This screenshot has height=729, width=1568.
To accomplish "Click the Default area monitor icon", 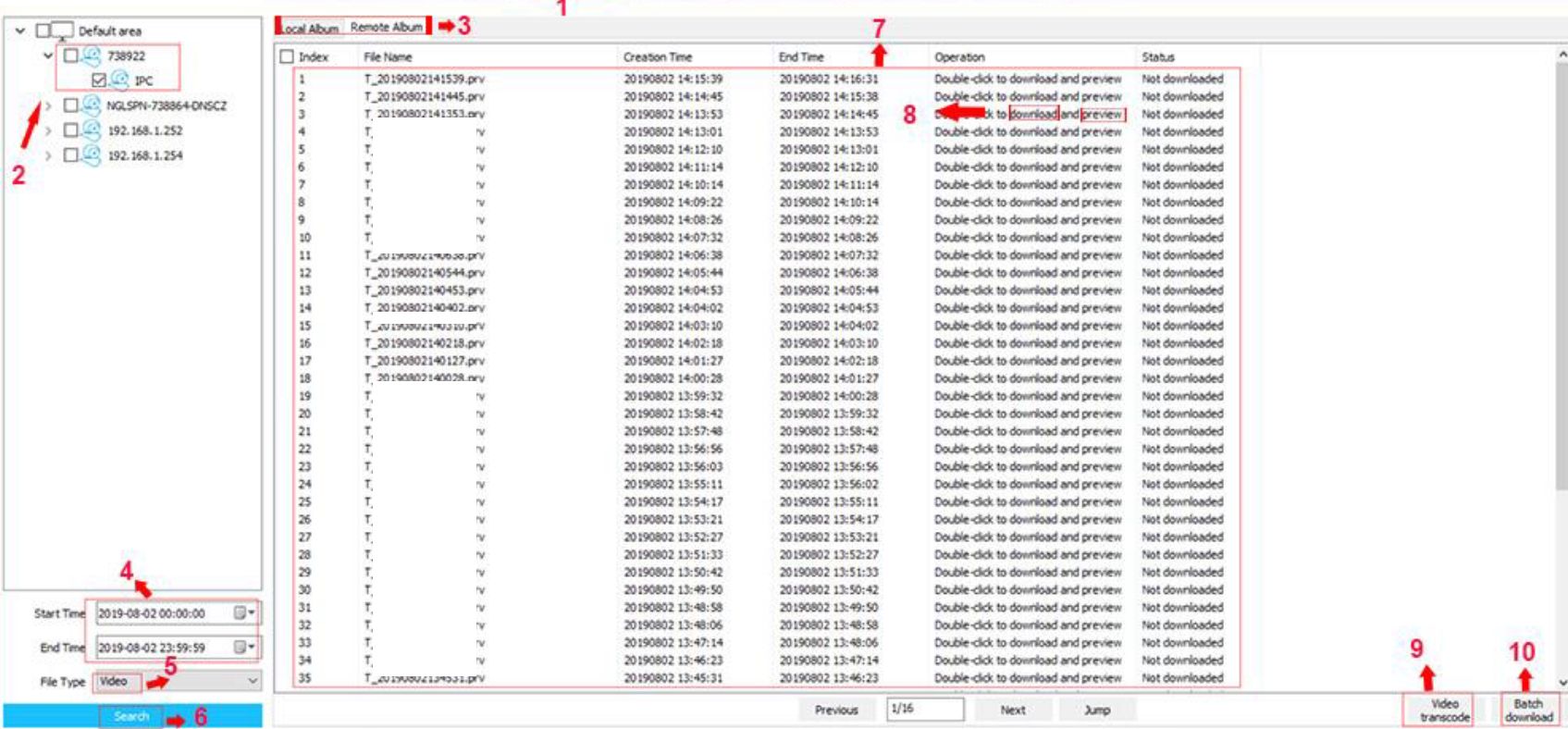I will 62,31.
